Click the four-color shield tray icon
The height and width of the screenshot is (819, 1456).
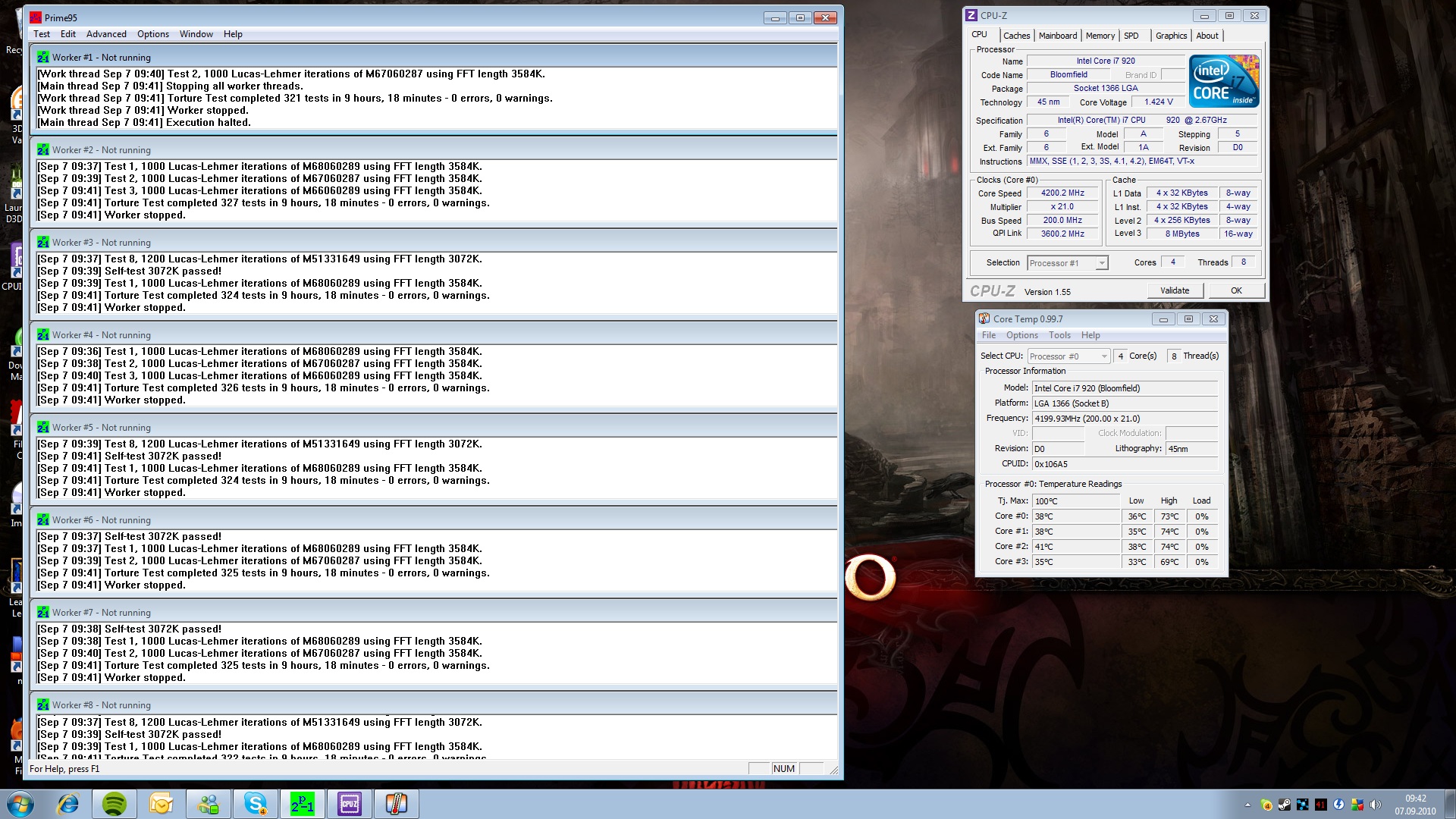tap(1357, 805)
